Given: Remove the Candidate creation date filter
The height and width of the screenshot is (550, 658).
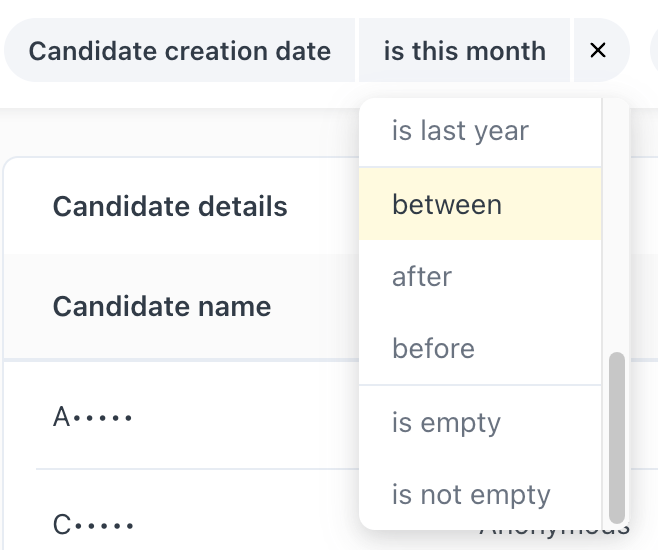Looking at the screenshot, I should pyautogui.click(x=598, y=50).
